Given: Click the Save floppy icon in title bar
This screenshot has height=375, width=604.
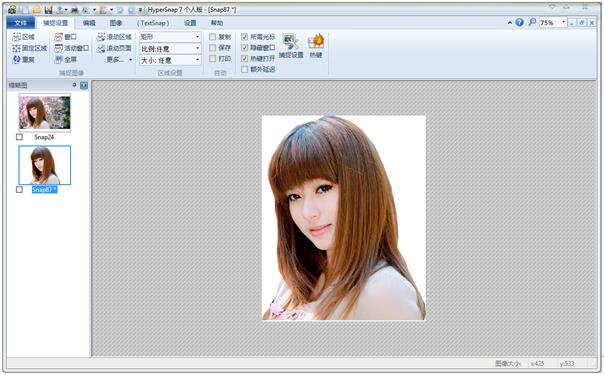Looking at the screenshot, I should pyautogui.click(x=48, y=10).
